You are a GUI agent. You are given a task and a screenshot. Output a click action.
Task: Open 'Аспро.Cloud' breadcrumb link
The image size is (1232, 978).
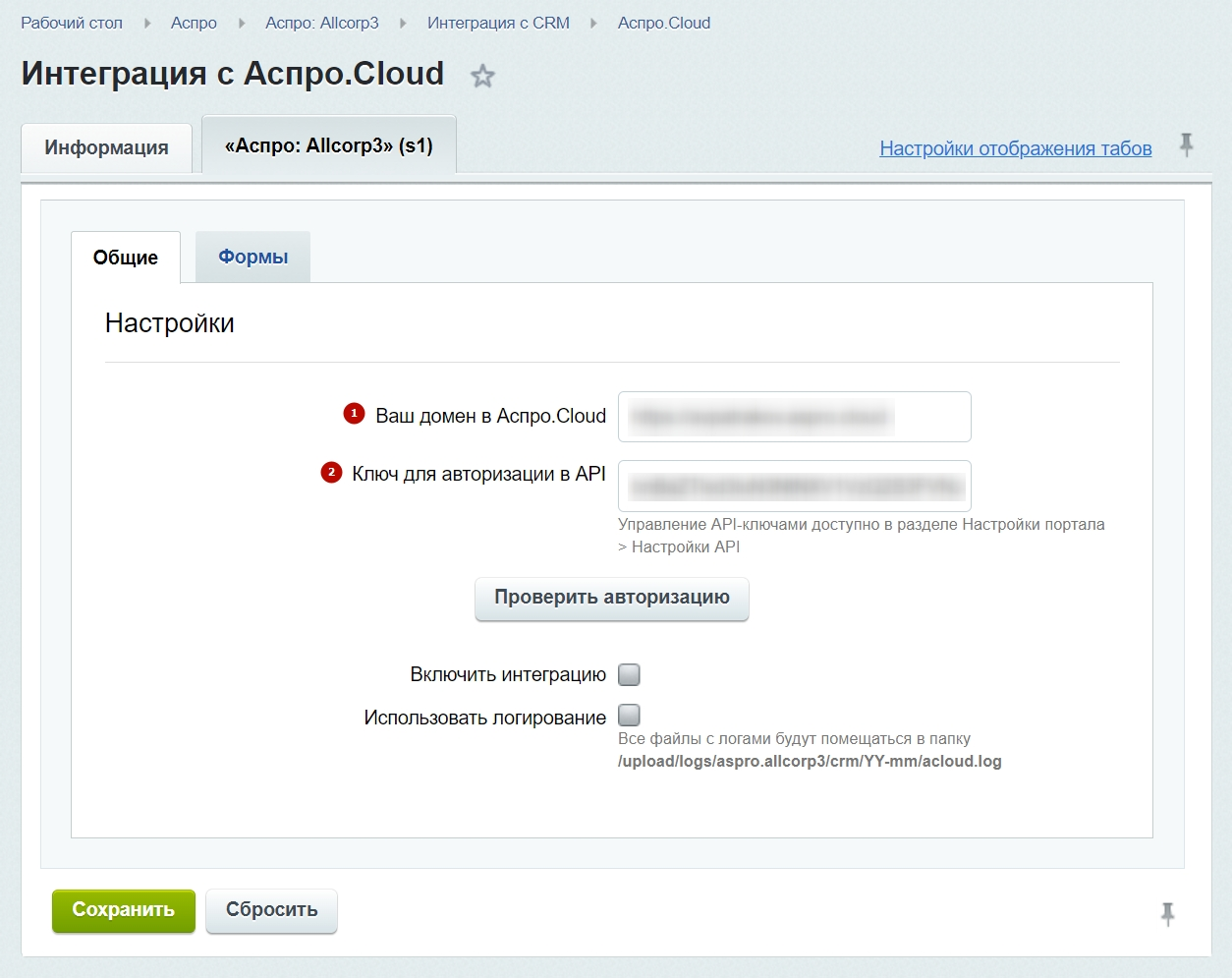(x=664, y=23)
